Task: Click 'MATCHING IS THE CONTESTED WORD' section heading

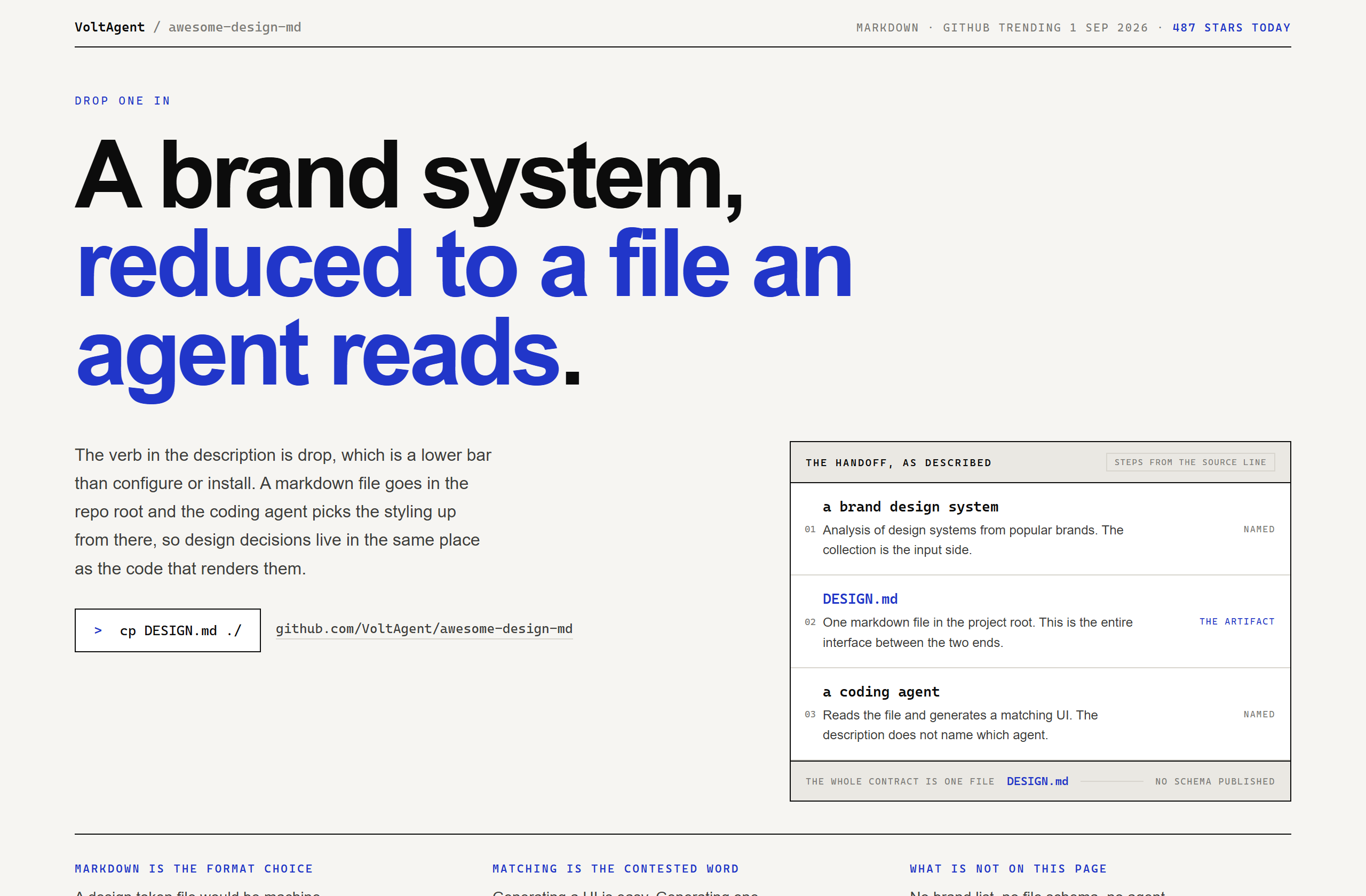Action: coord(615,868)
